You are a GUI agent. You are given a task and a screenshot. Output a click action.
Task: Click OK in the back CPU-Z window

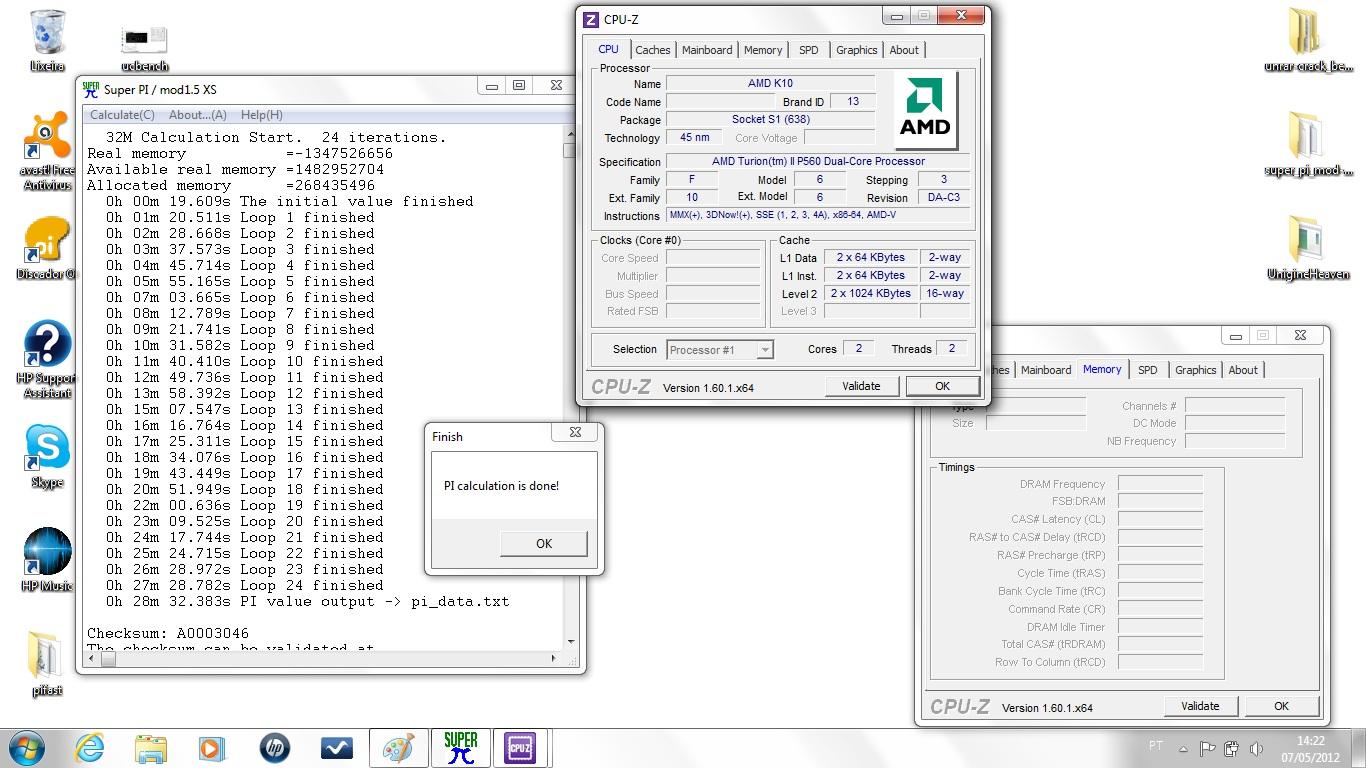[x=1281, y=706]
